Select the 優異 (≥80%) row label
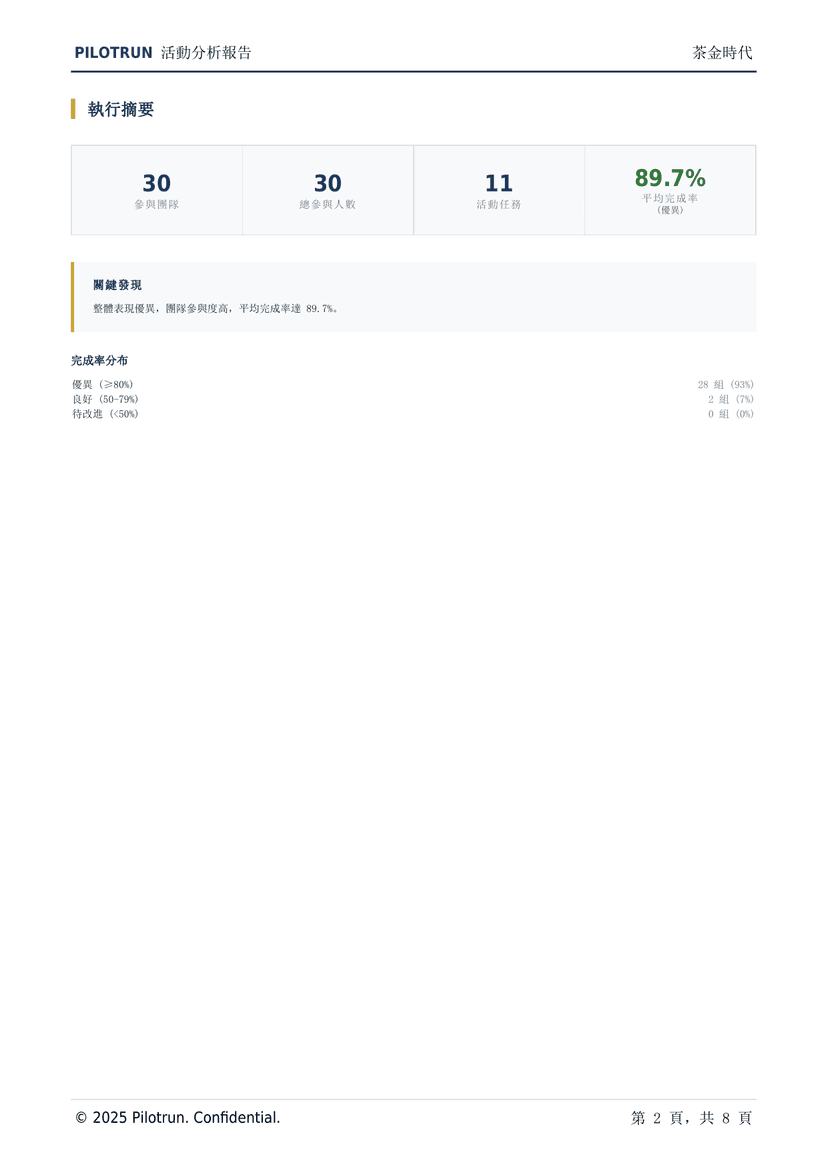The image size is (828, 1170). tap(102, 384)
